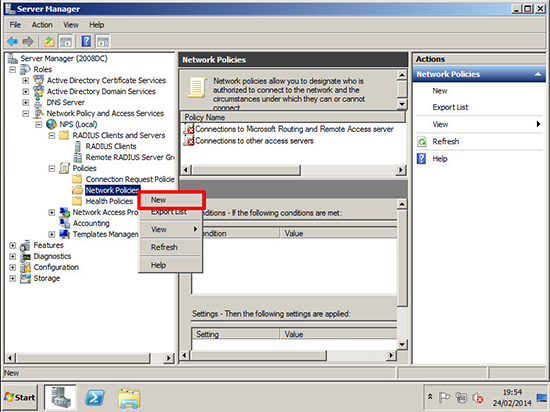Click the volume tray icon
The height and width of the screenshot is (412, 550).
click(477, 398)
